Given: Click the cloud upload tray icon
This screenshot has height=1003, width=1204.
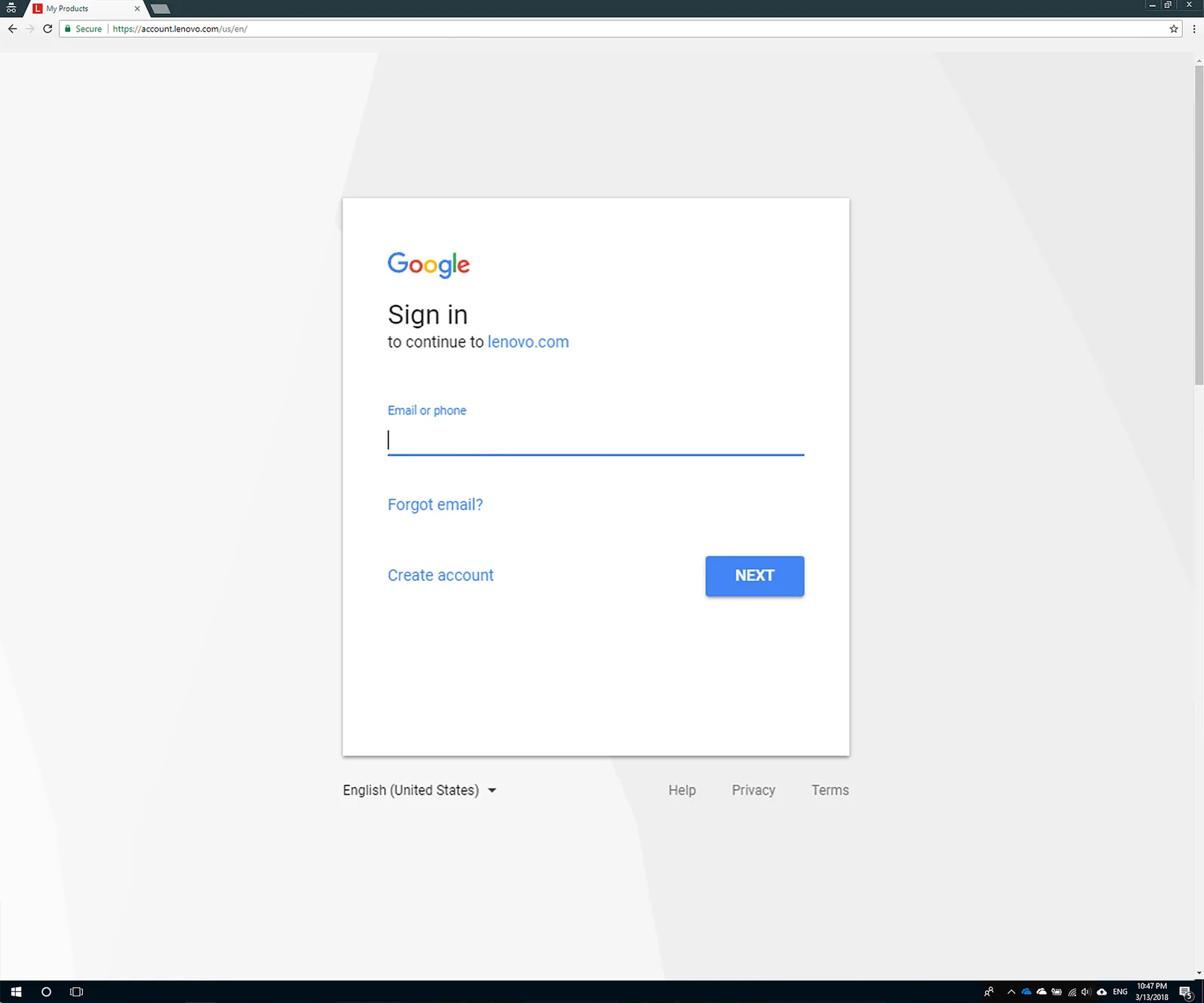Looking at the screenshot, I should pyautogui.click(x=1102, y=992).
